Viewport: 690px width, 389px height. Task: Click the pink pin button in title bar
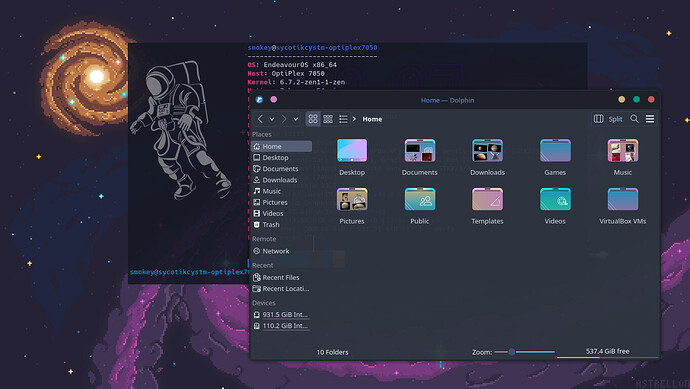[x=274, y=99]
